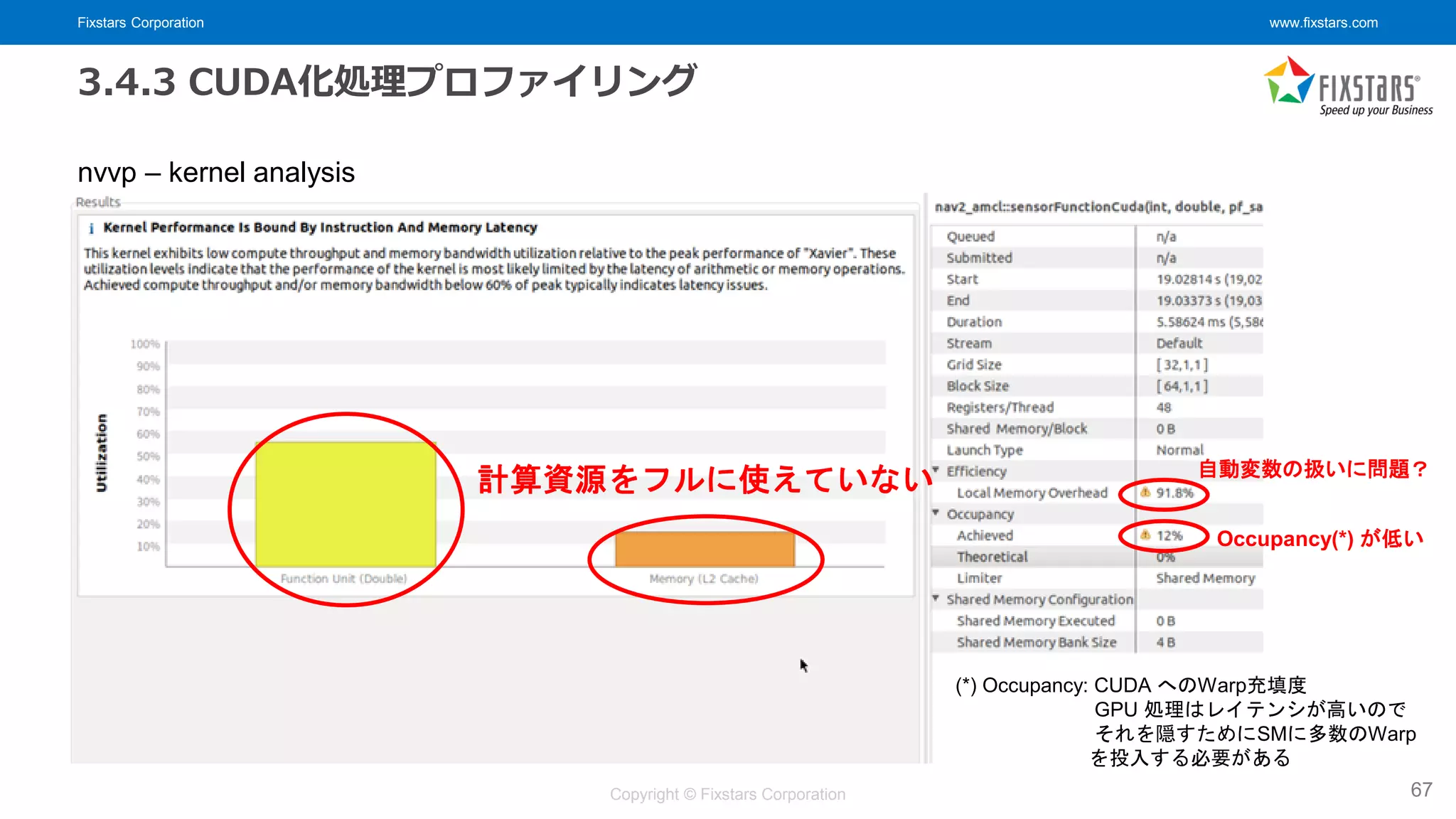Select the yellow Function Unit (Double) bar
The image size is (1456, 819).
click(346, 504)
